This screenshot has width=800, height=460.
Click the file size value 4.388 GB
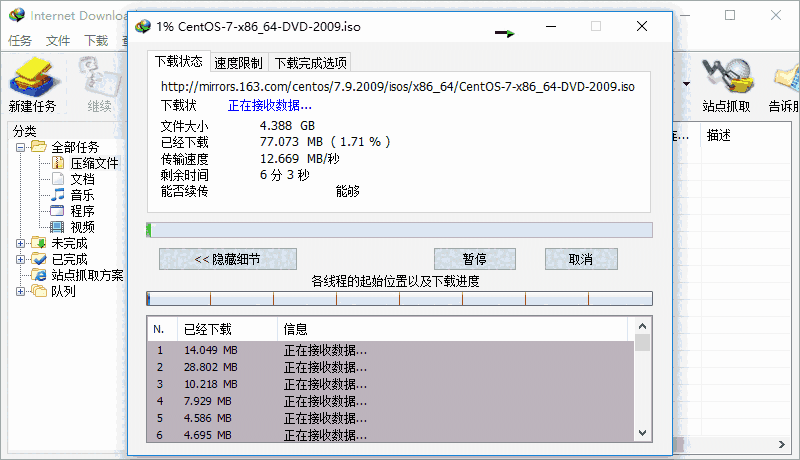287,125
